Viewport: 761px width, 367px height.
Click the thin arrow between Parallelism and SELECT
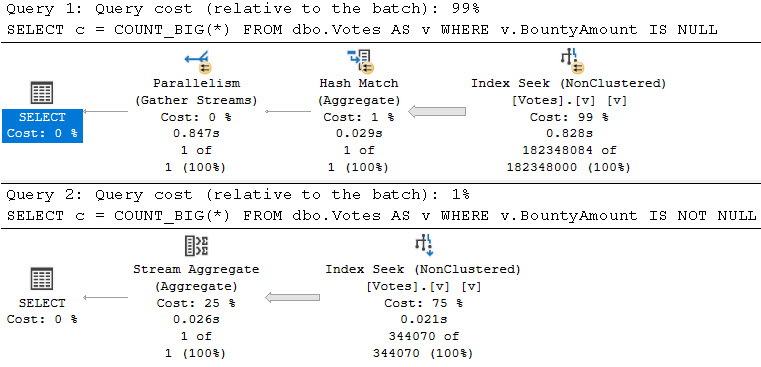[x=106, y=112]
